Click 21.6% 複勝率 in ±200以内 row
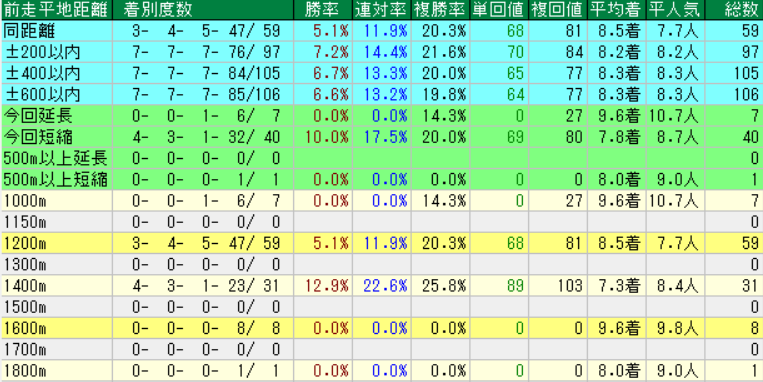The height and width of the screenshot is (382, 763). [x=445, y=52]
